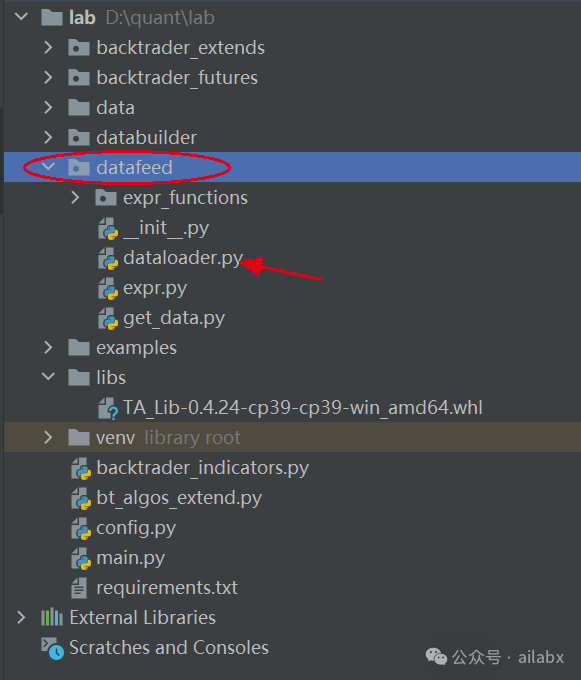Collapse the datafeed folder
The height and width of the screenshot is (680, 581).
tap(48, 167)
